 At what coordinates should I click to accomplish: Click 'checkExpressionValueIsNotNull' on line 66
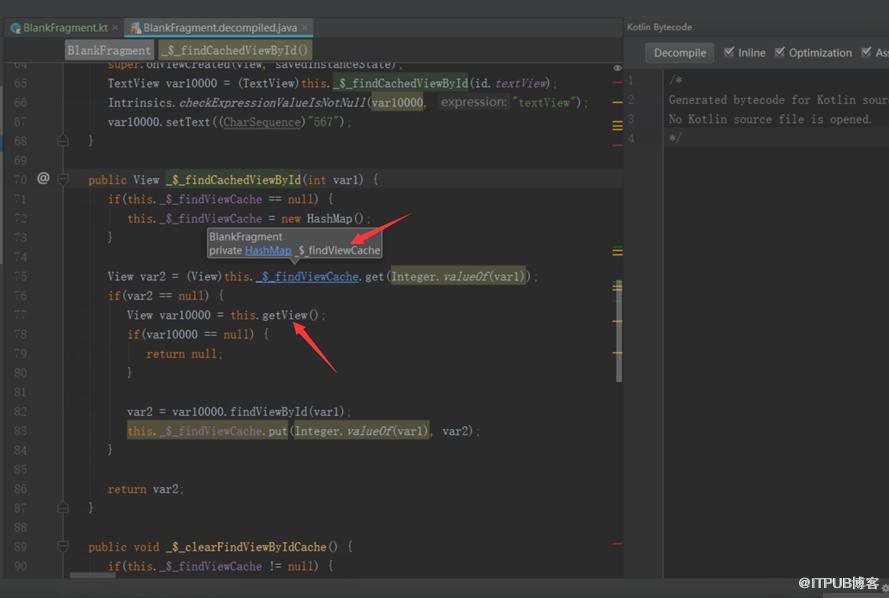(x=274, y=103)
